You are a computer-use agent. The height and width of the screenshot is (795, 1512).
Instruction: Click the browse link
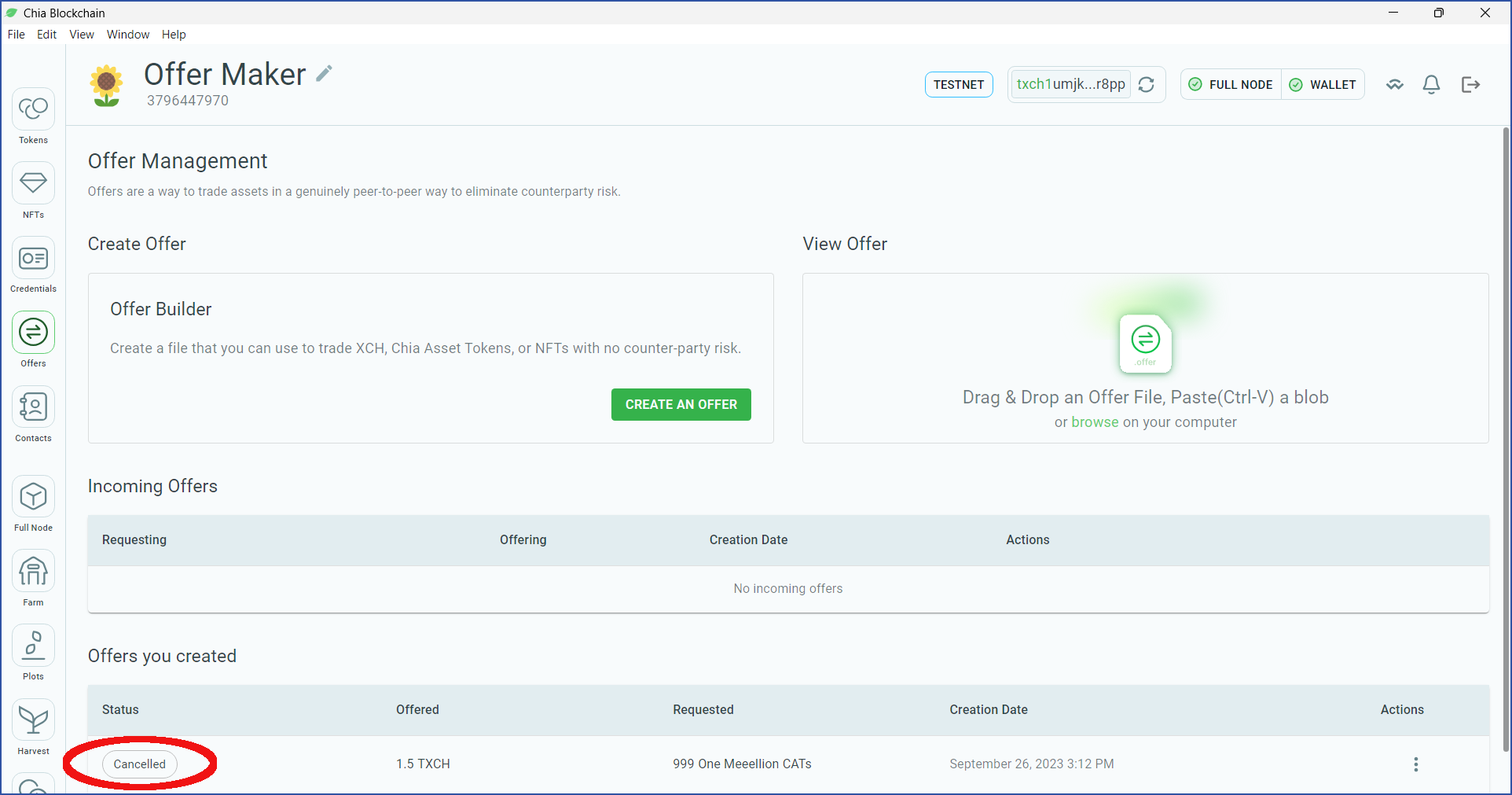[1095, 422]
